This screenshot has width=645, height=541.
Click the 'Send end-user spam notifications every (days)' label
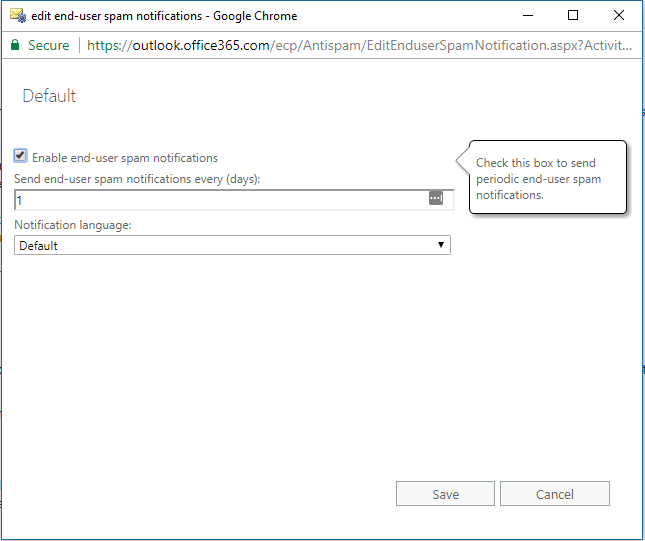[137, 179]
